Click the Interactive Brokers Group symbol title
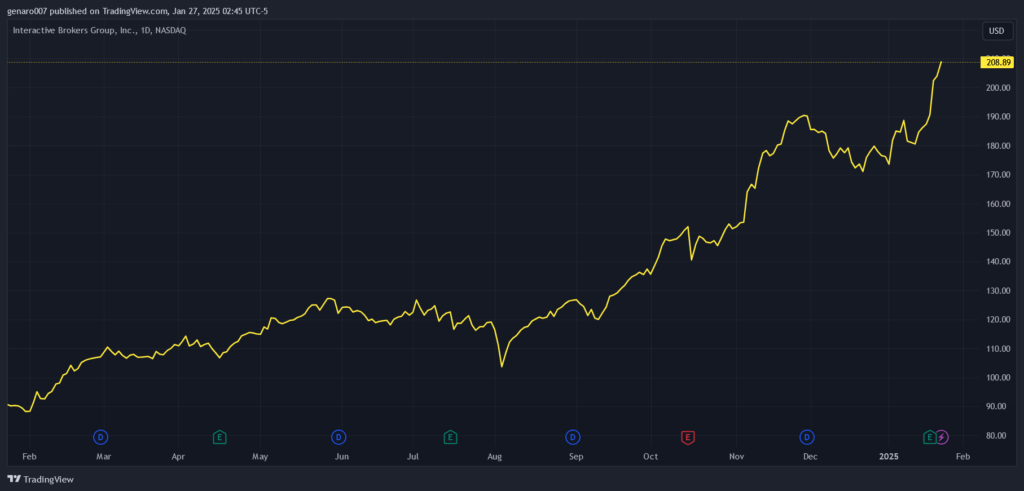The image size is (1024, 491). click(x=98, y=30)
